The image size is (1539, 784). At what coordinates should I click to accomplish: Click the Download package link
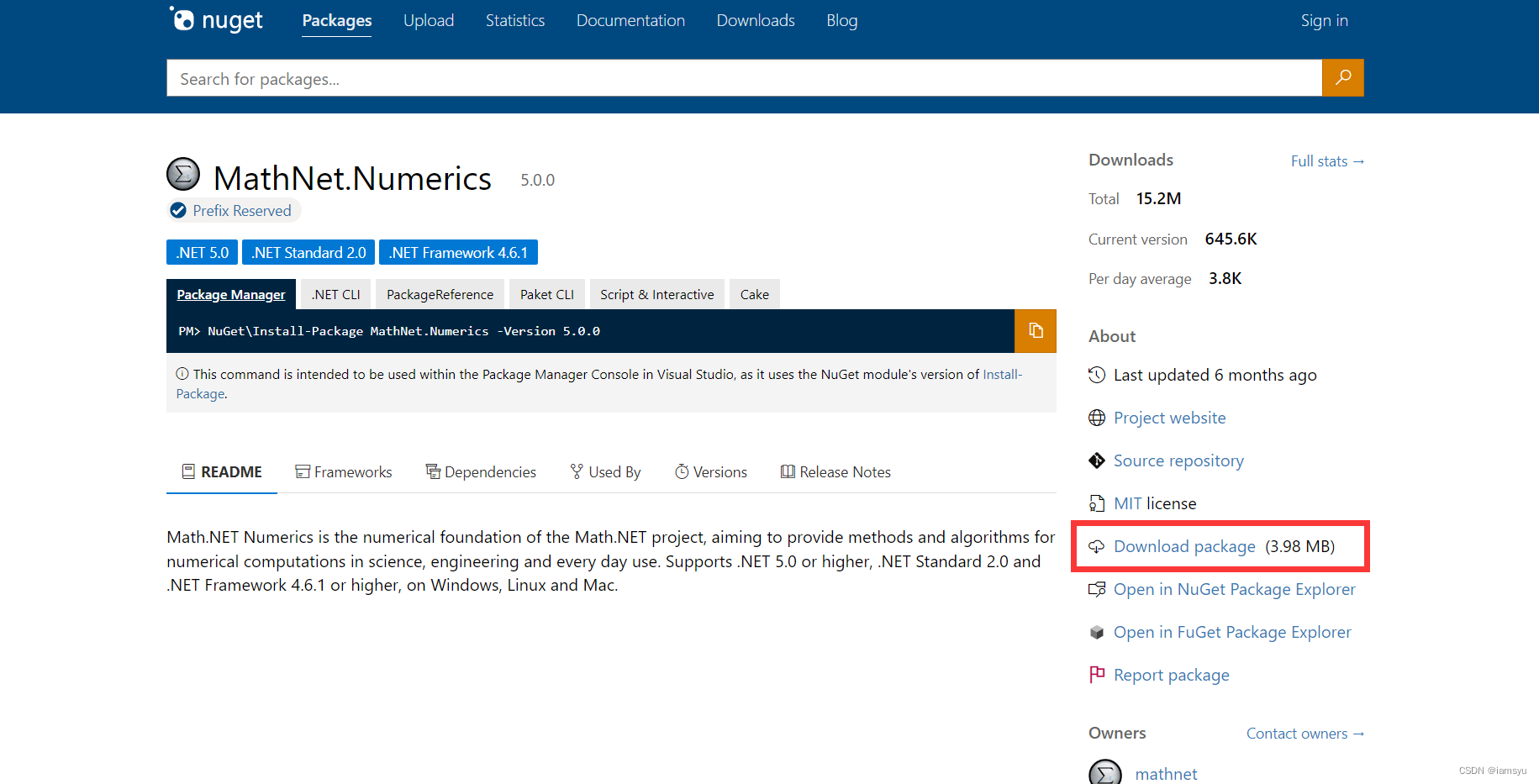1184,546
